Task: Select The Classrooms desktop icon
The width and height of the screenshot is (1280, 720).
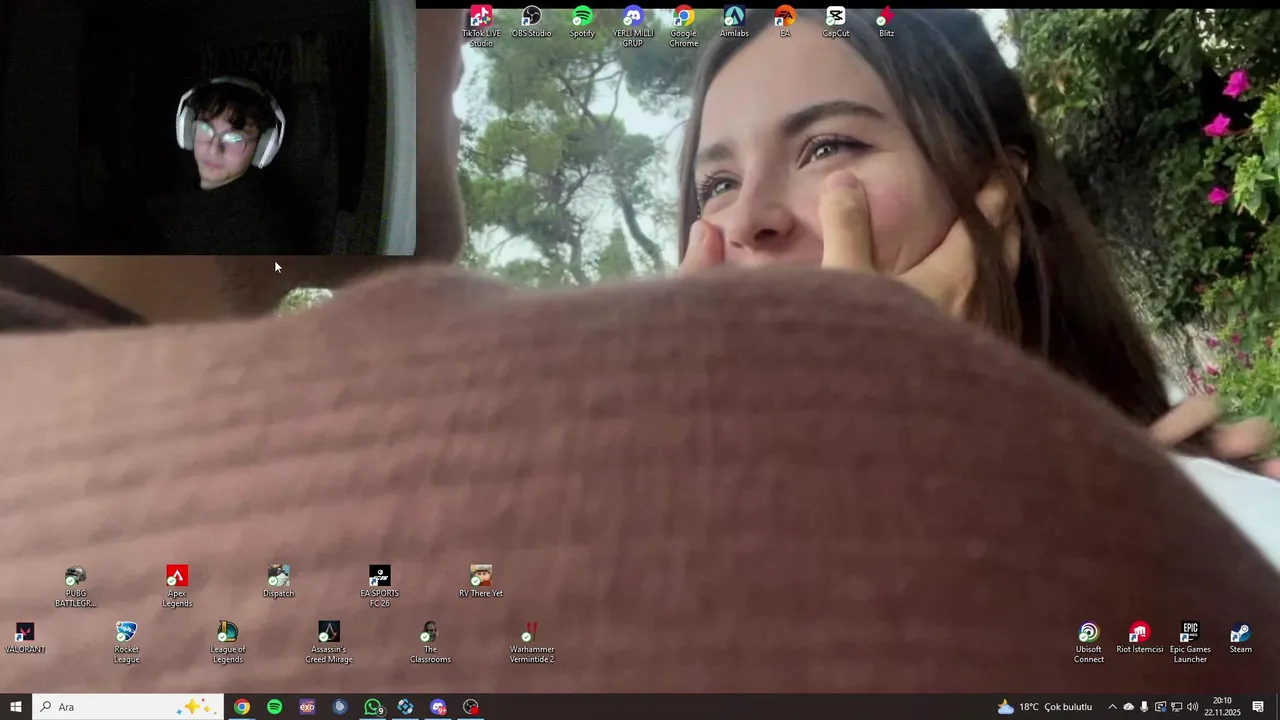Action: pyautogui.click(x=430, y=643)
